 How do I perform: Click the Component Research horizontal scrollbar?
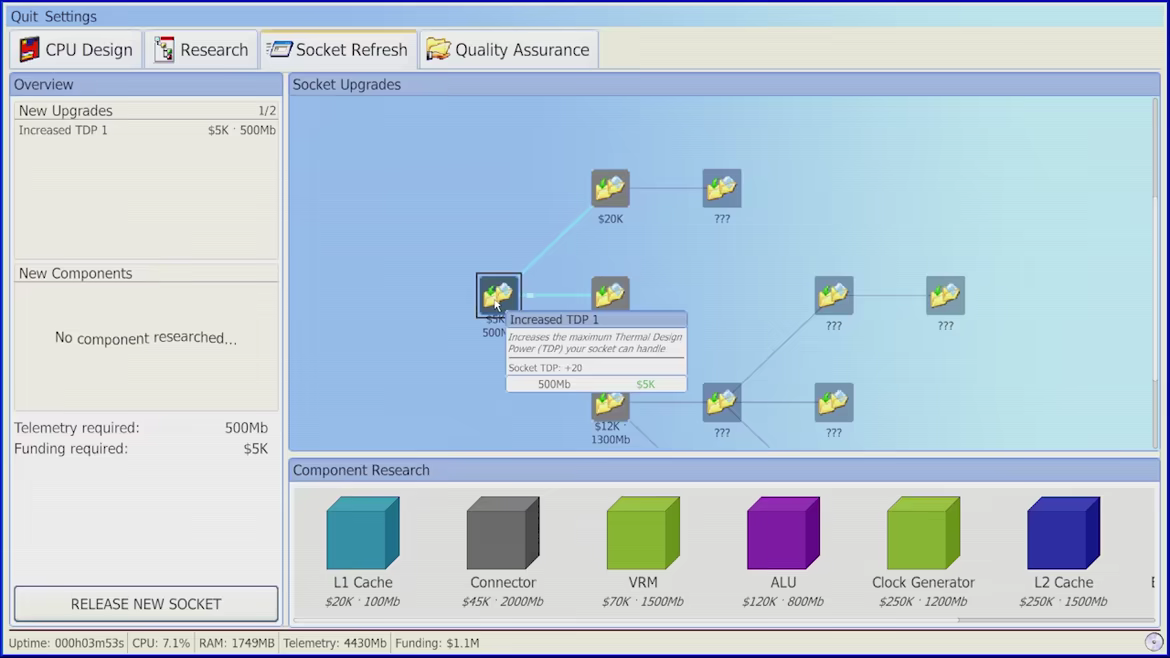[724, 619]
